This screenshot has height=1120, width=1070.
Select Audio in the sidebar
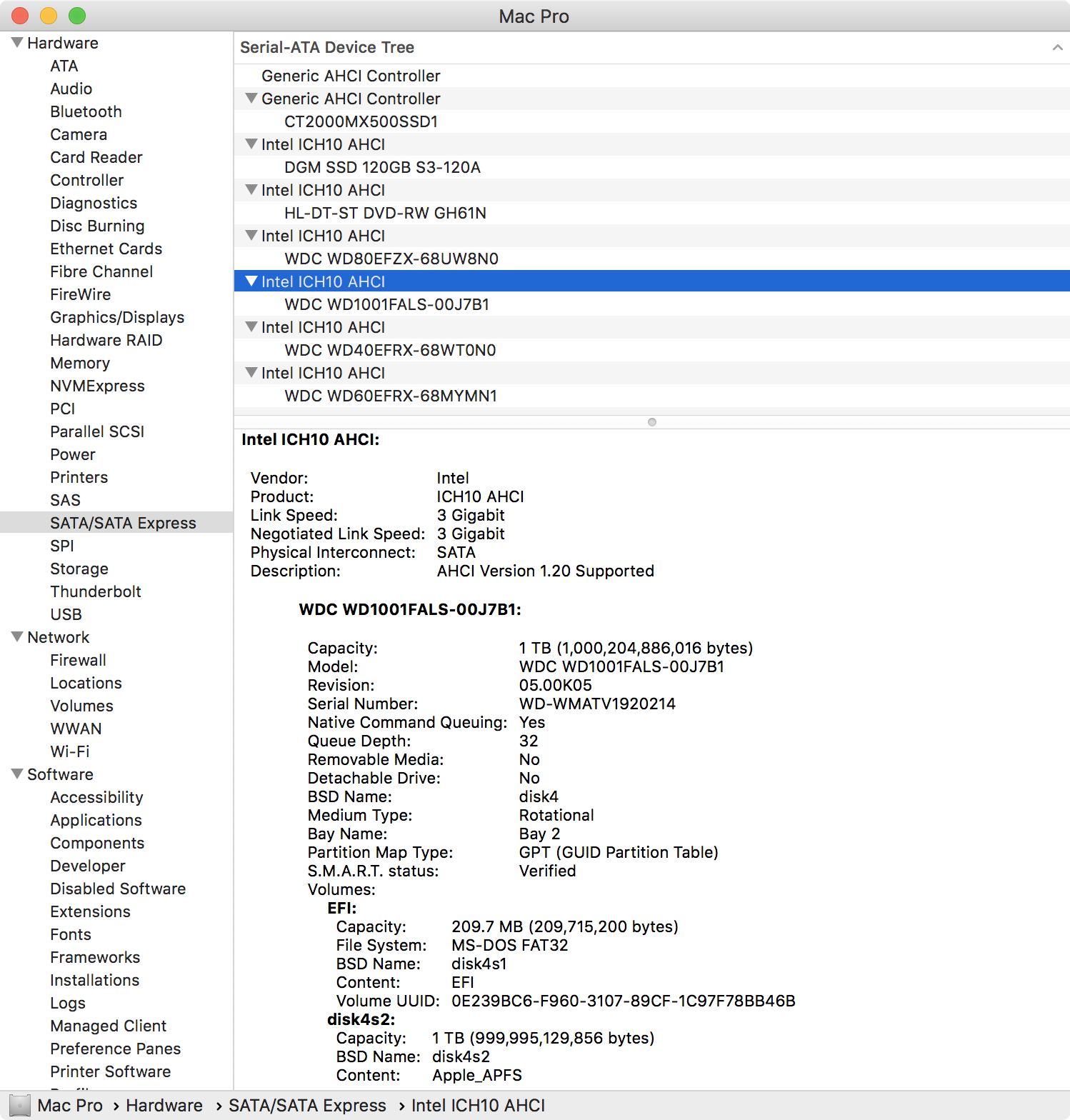point(71,89)
